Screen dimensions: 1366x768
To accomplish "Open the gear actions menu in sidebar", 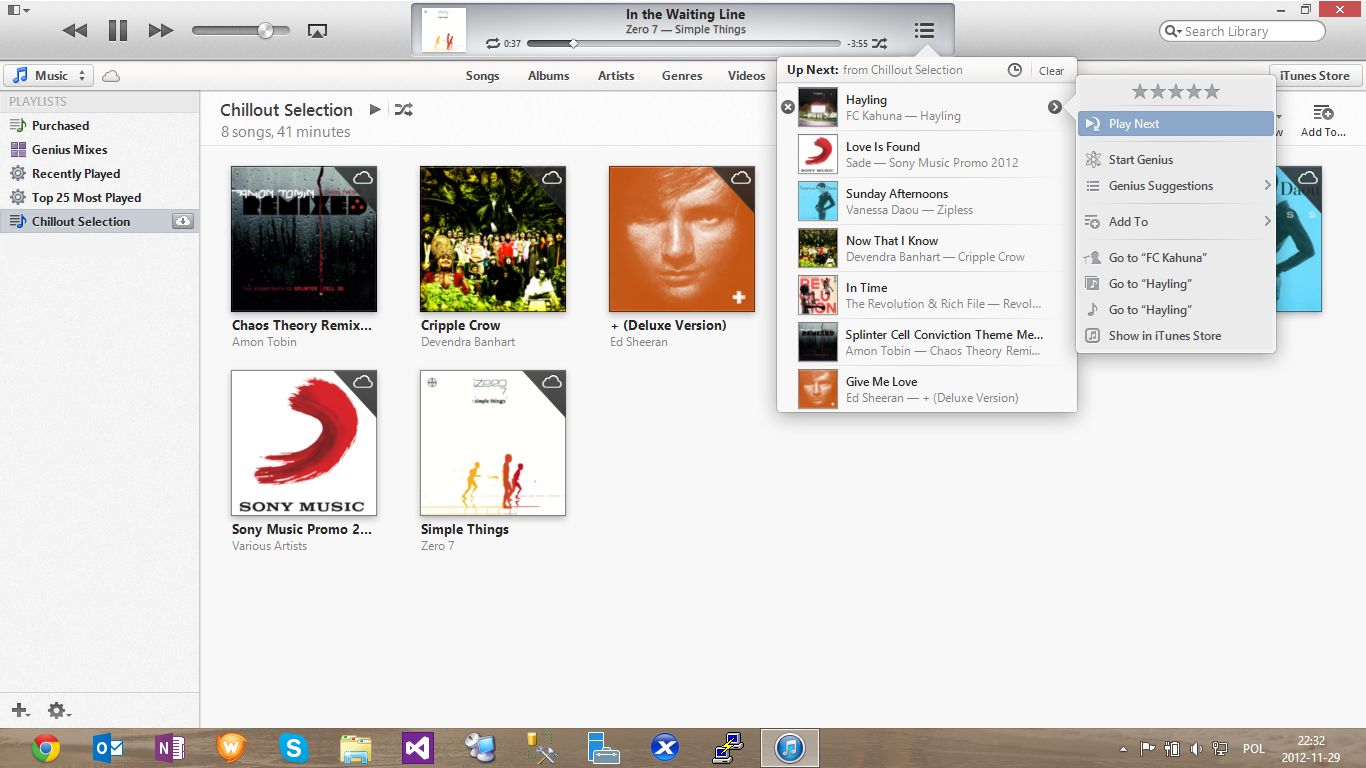I will (58, 710).
